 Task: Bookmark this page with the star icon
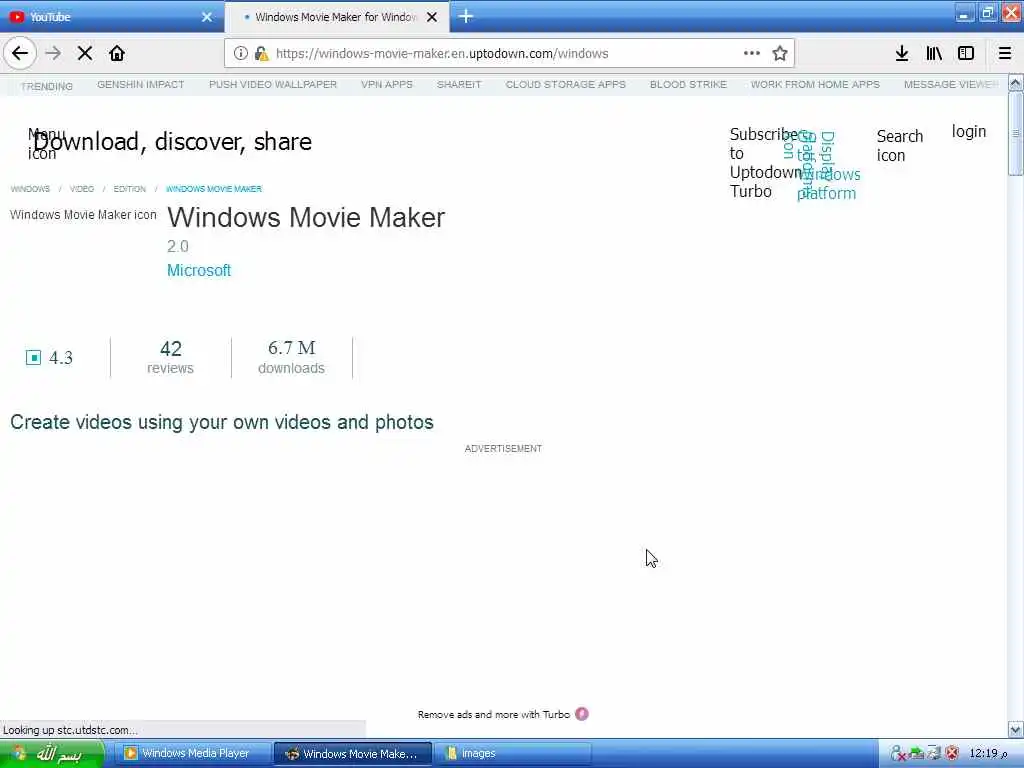coord(780,54)
